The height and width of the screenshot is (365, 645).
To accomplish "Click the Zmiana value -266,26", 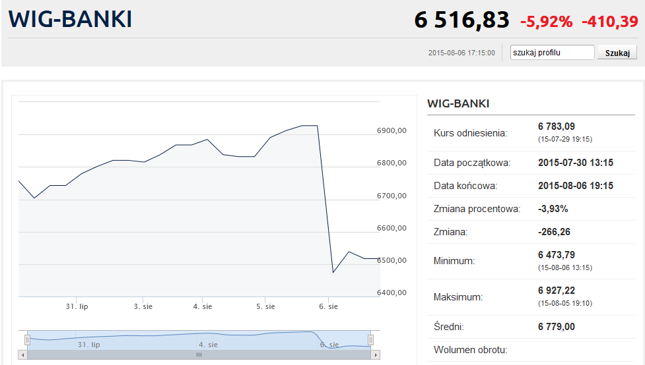I will click(554, 232).
